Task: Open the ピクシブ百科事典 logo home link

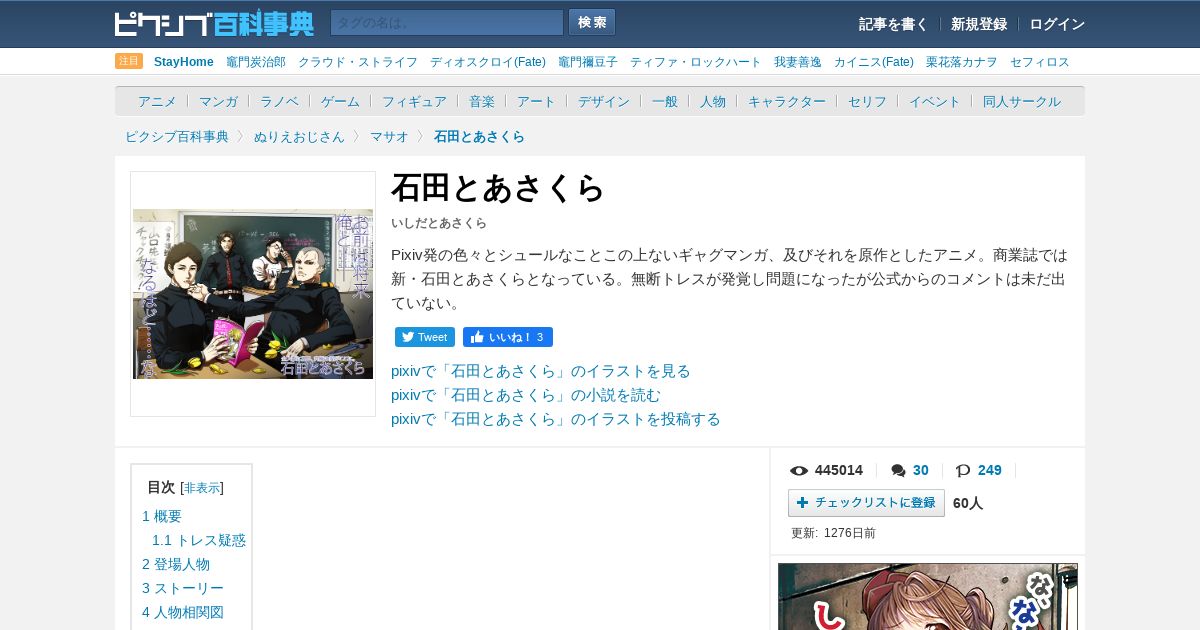Action: 214,23
